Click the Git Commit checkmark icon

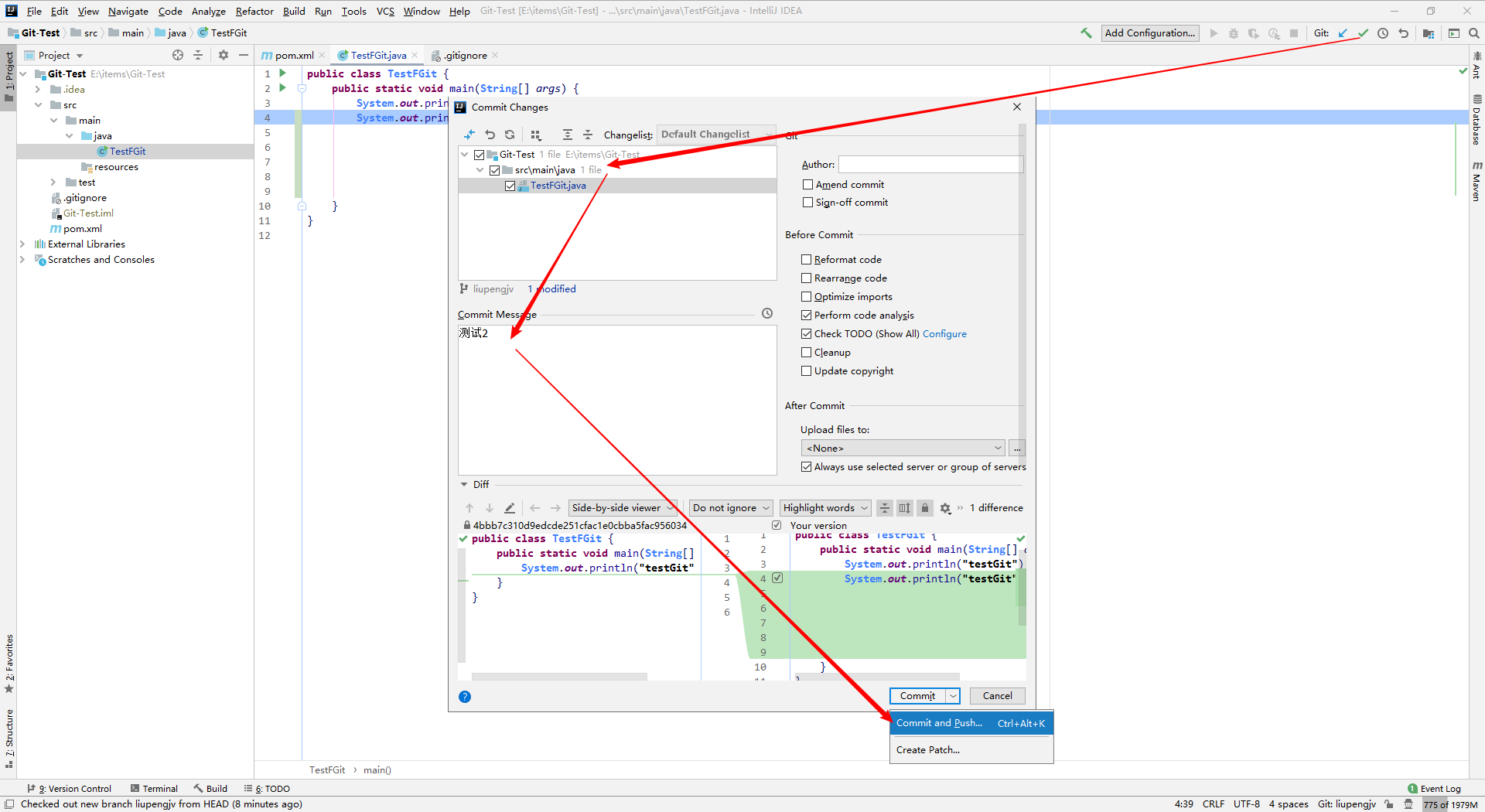(x=1363, y=33)
